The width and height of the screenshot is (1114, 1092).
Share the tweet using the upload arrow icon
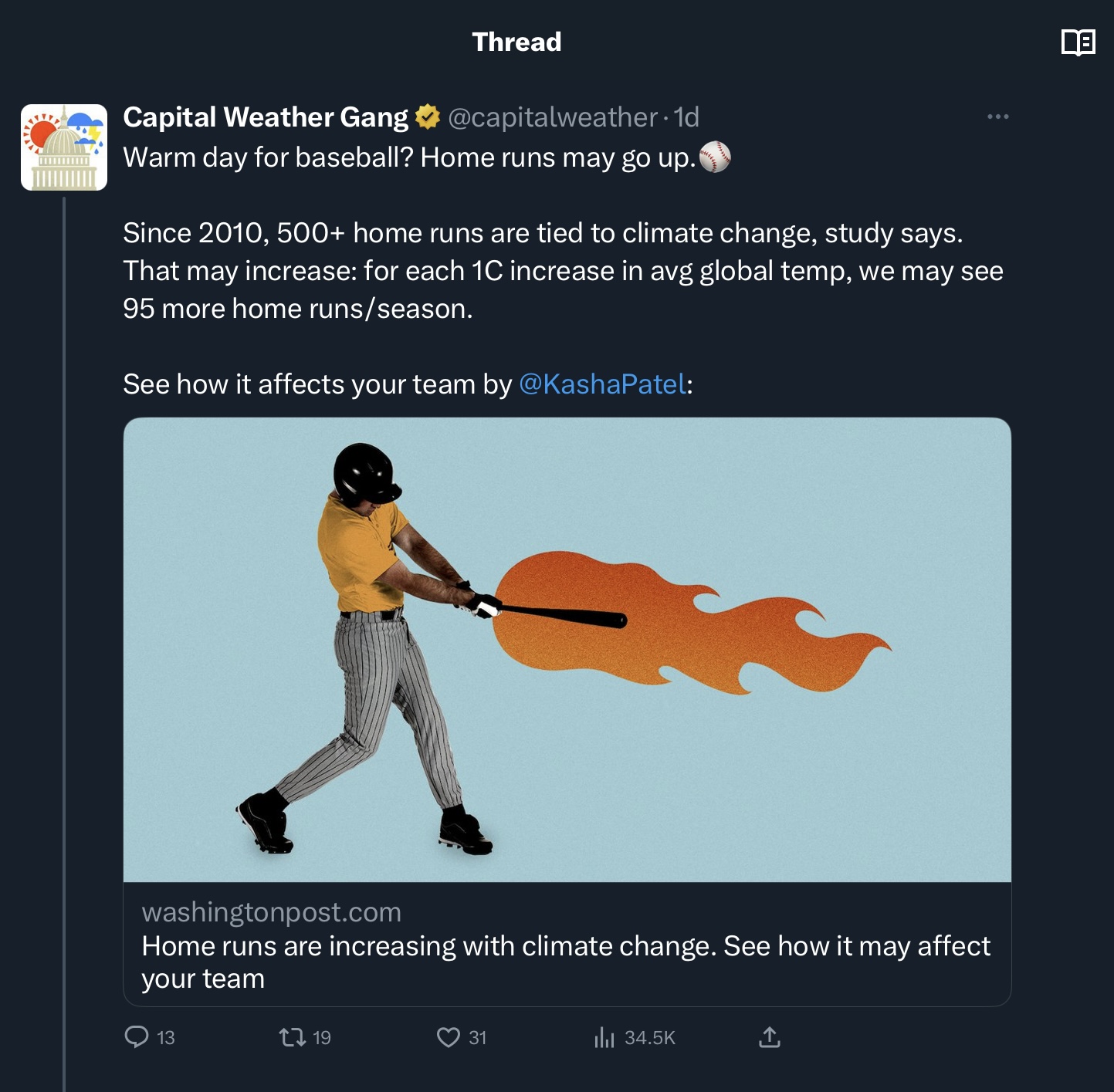coord(769,1036)
